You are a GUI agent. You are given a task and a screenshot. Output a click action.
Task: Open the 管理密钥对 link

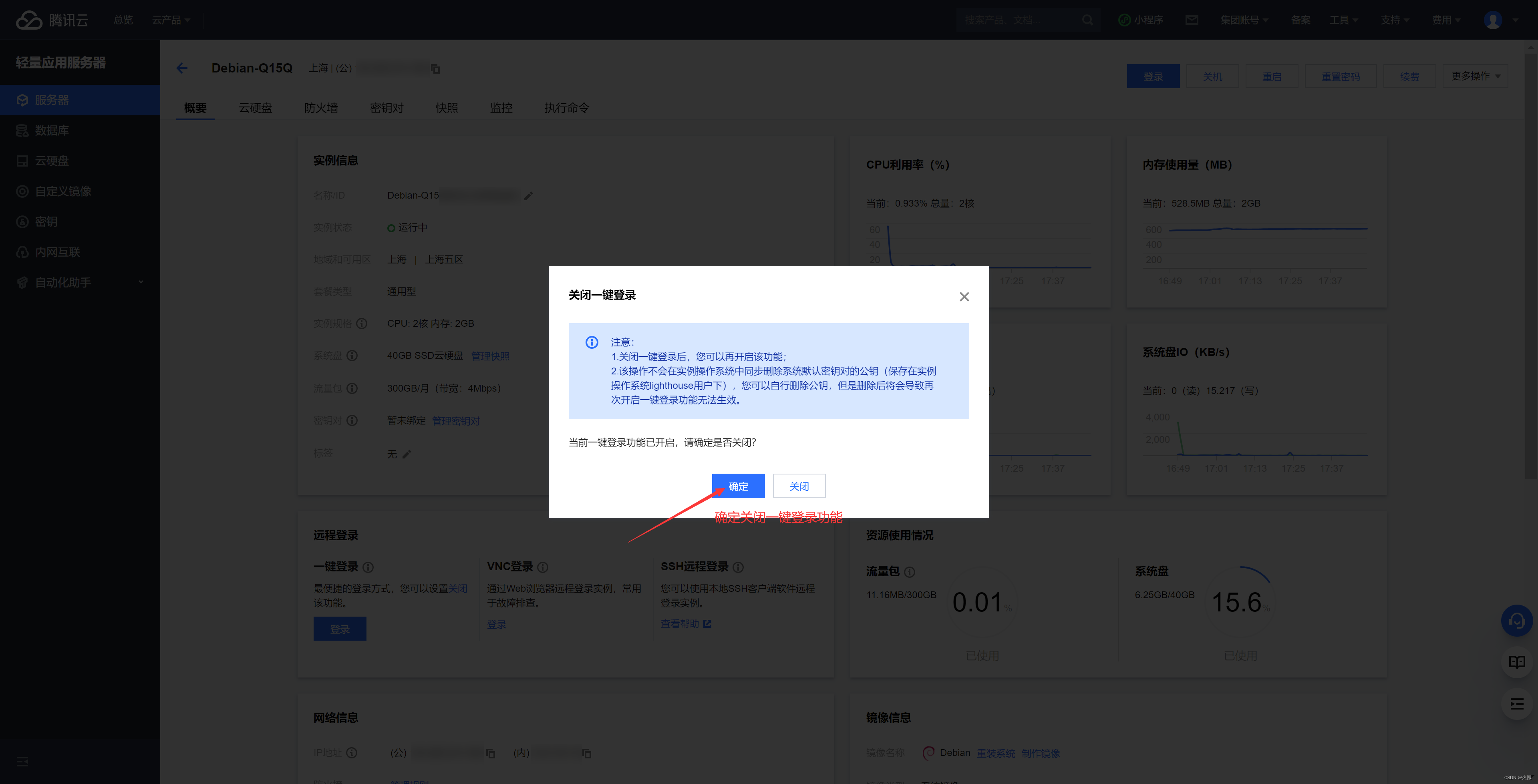[x=456, y=422]
